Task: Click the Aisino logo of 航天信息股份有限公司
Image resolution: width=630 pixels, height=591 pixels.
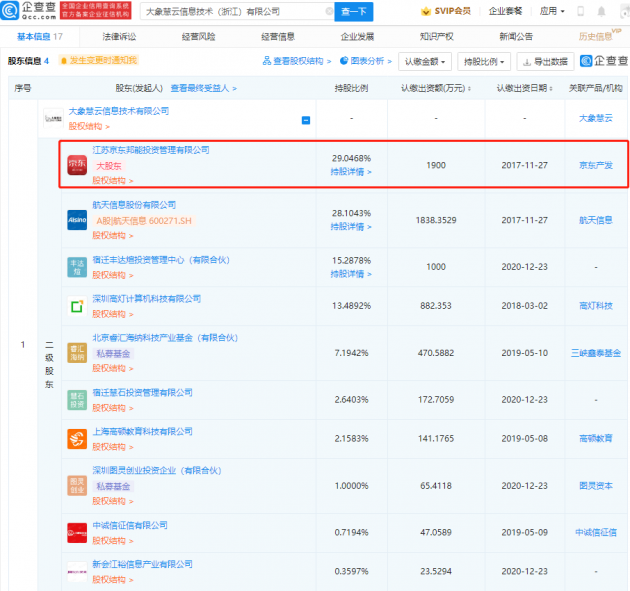Action: coord(77,220)
